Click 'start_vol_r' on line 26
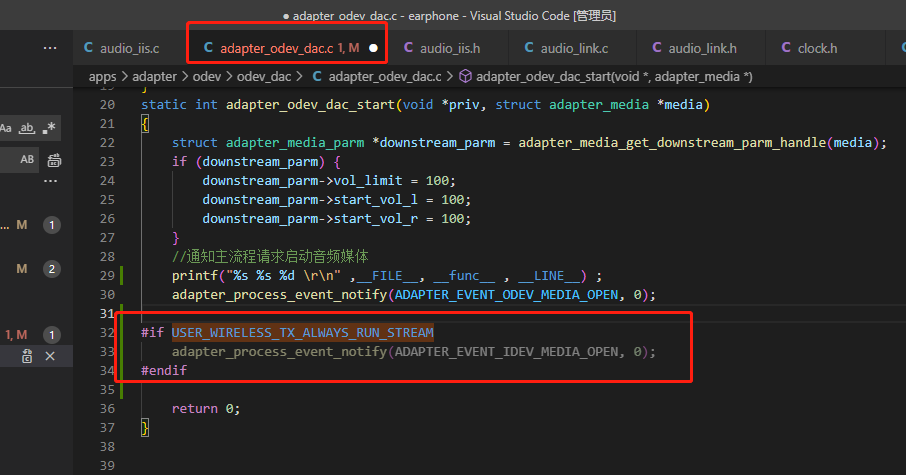The image size is (906, 475). click(375, 219)
